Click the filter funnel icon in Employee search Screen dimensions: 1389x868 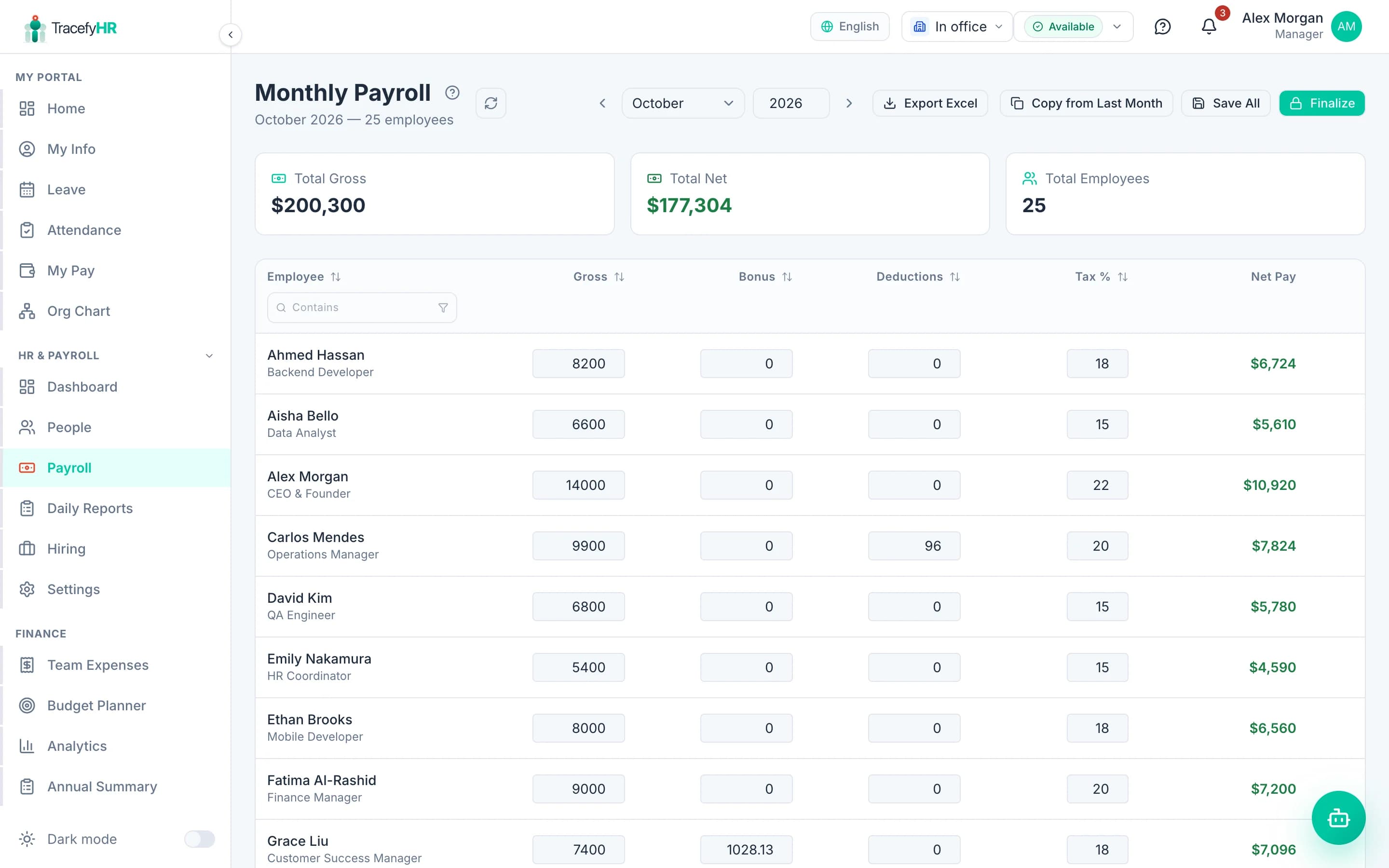coord(443,308)
